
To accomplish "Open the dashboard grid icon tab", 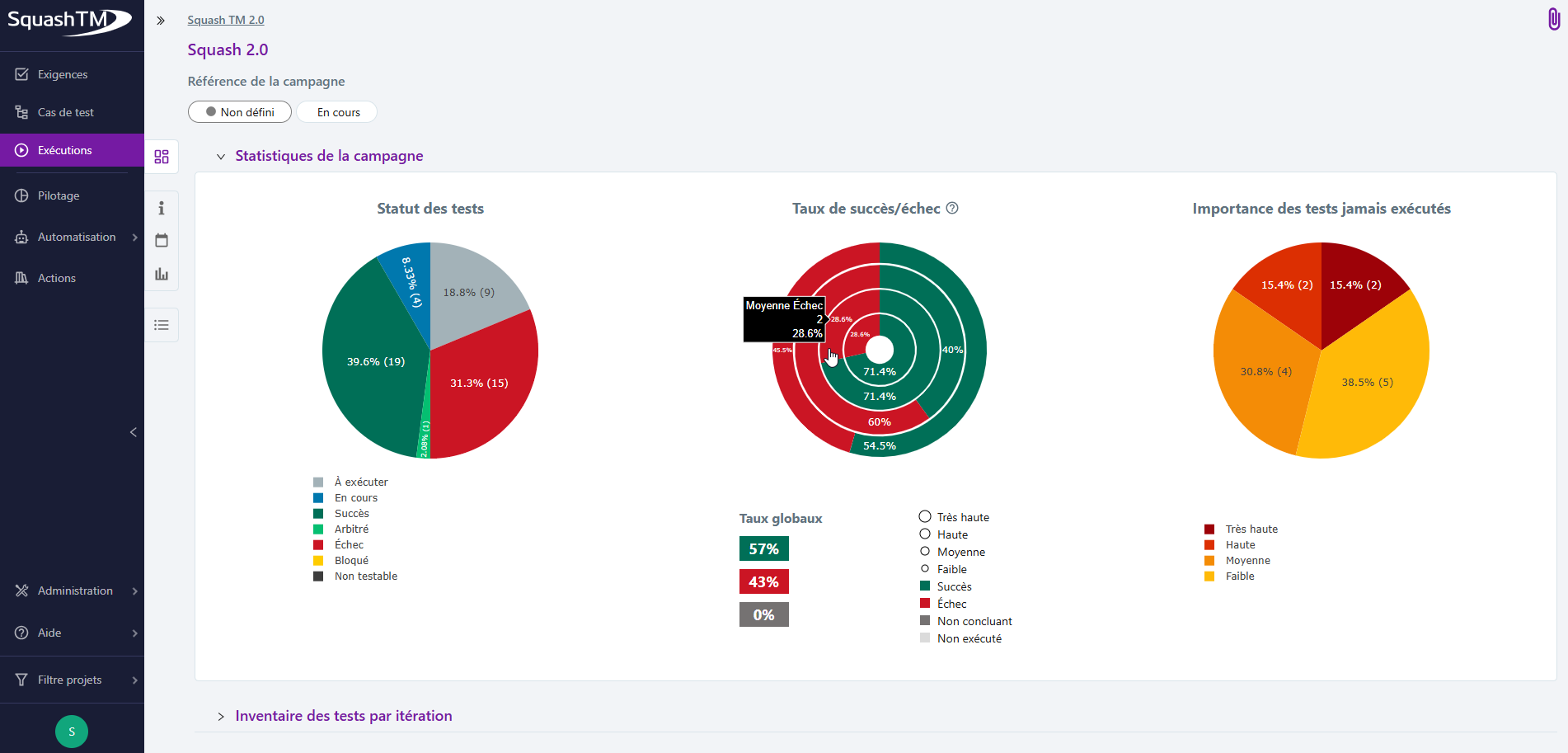I will pyautogui.click(x=162, y=157).
